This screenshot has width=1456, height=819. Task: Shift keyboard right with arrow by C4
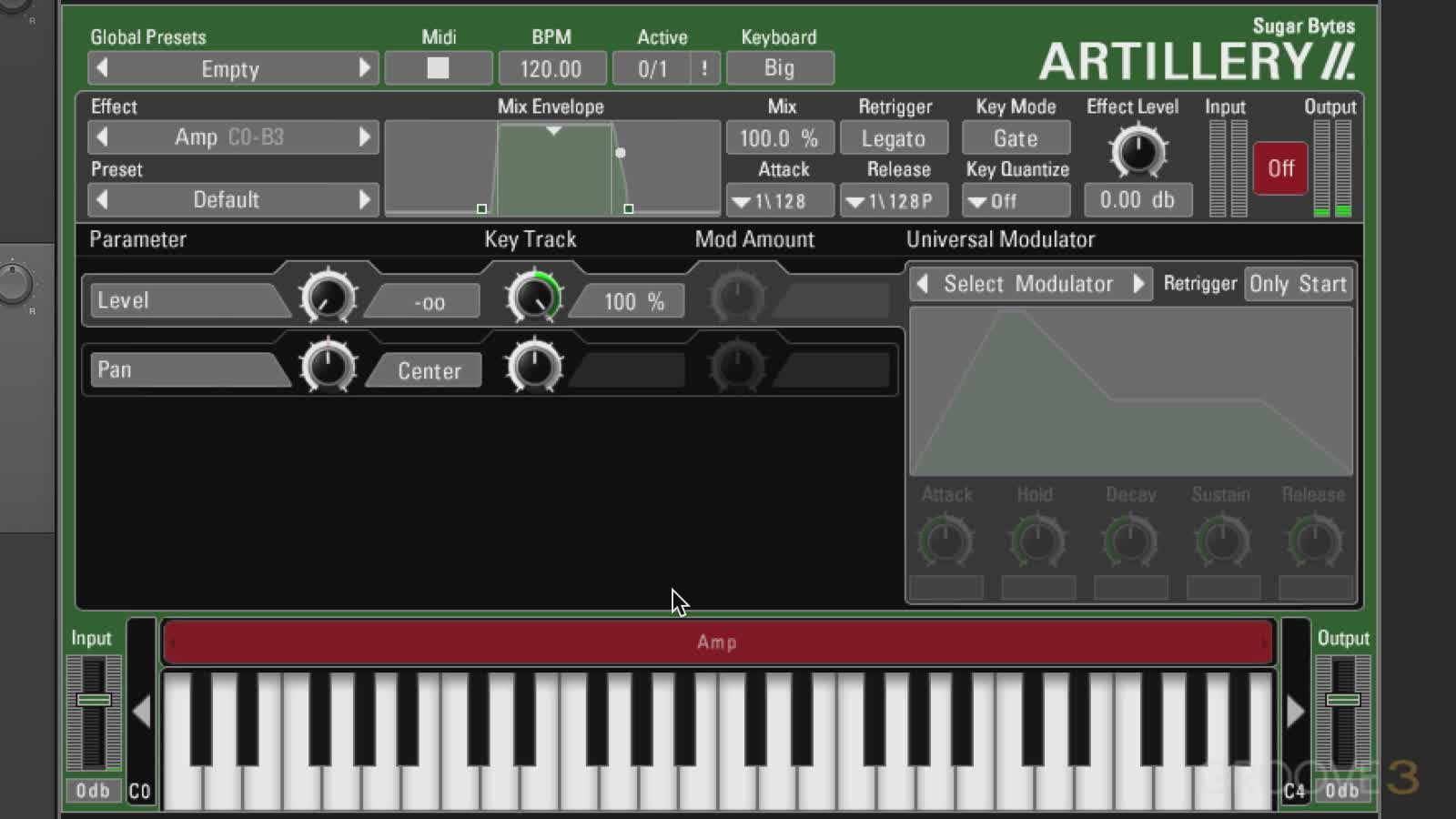(1295, 712)
